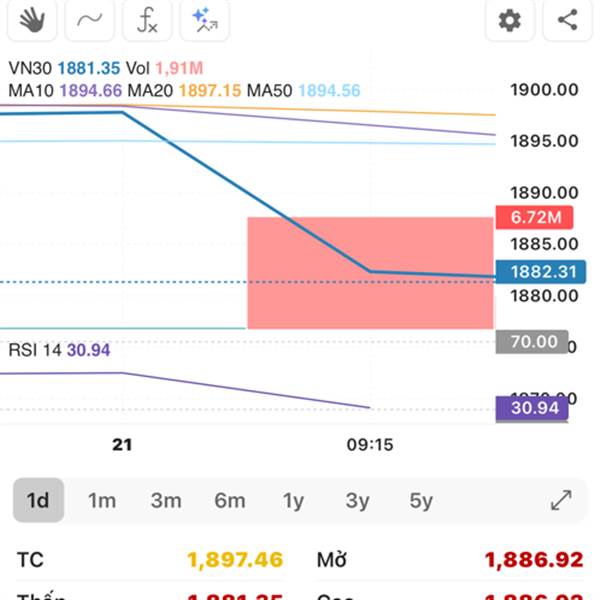
Task: Show the 3y time range
Action: [x=357, y=501]
